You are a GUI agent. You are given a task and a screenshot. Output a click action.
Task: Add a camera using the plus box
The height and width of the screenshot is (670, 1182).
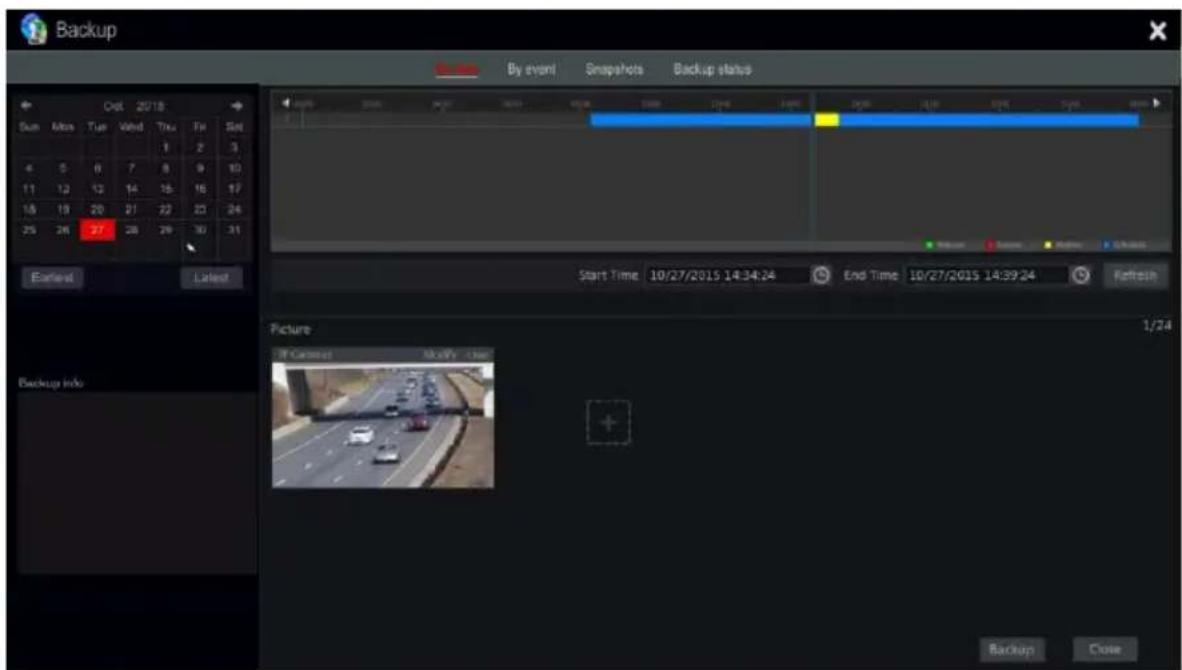click(x=608, y=422)
